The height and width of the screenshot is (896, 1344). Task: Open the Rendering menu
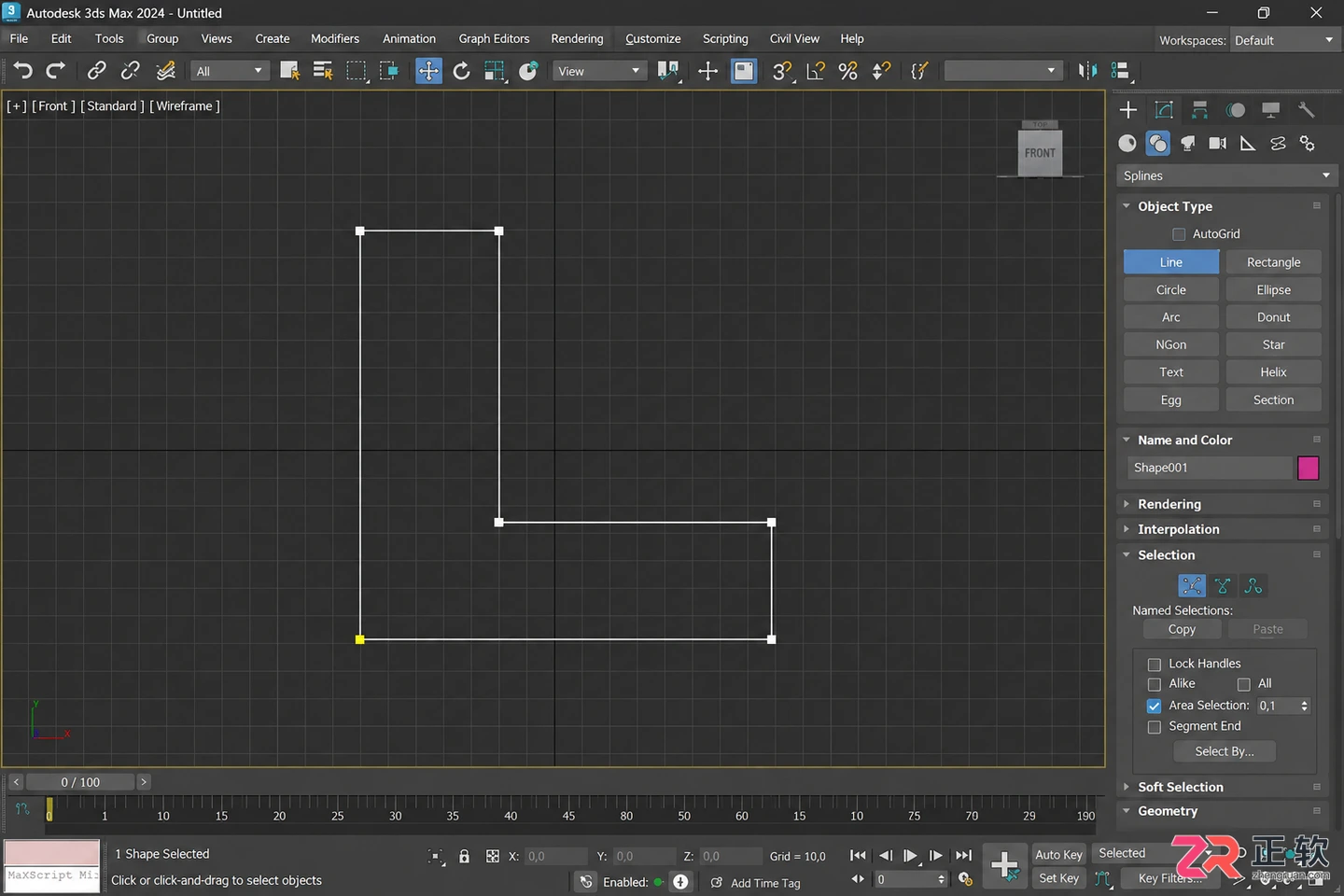[577, 38]
